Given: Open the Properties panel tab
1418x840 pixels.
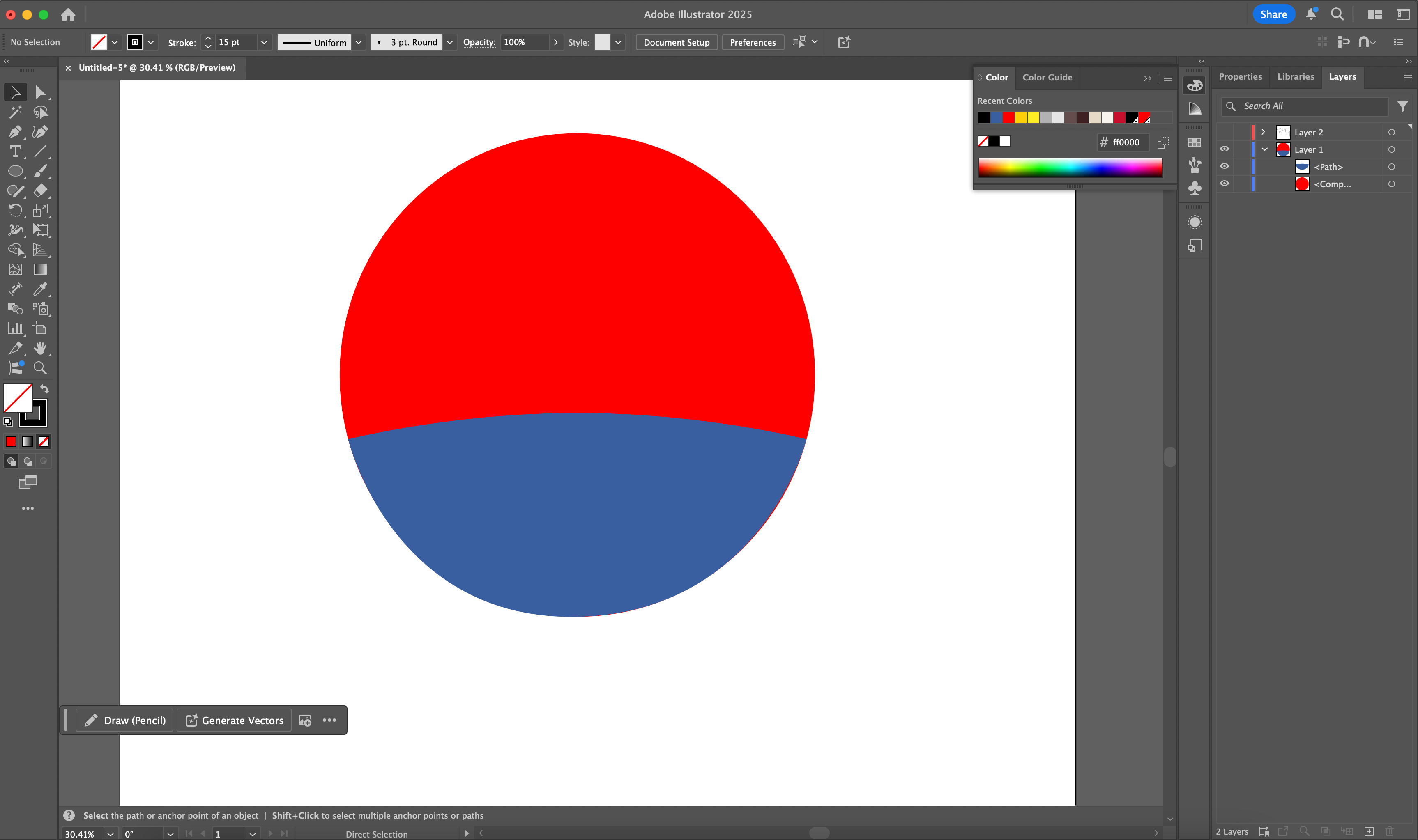Looking at the screenshot, I should (x=1240, y=76).
